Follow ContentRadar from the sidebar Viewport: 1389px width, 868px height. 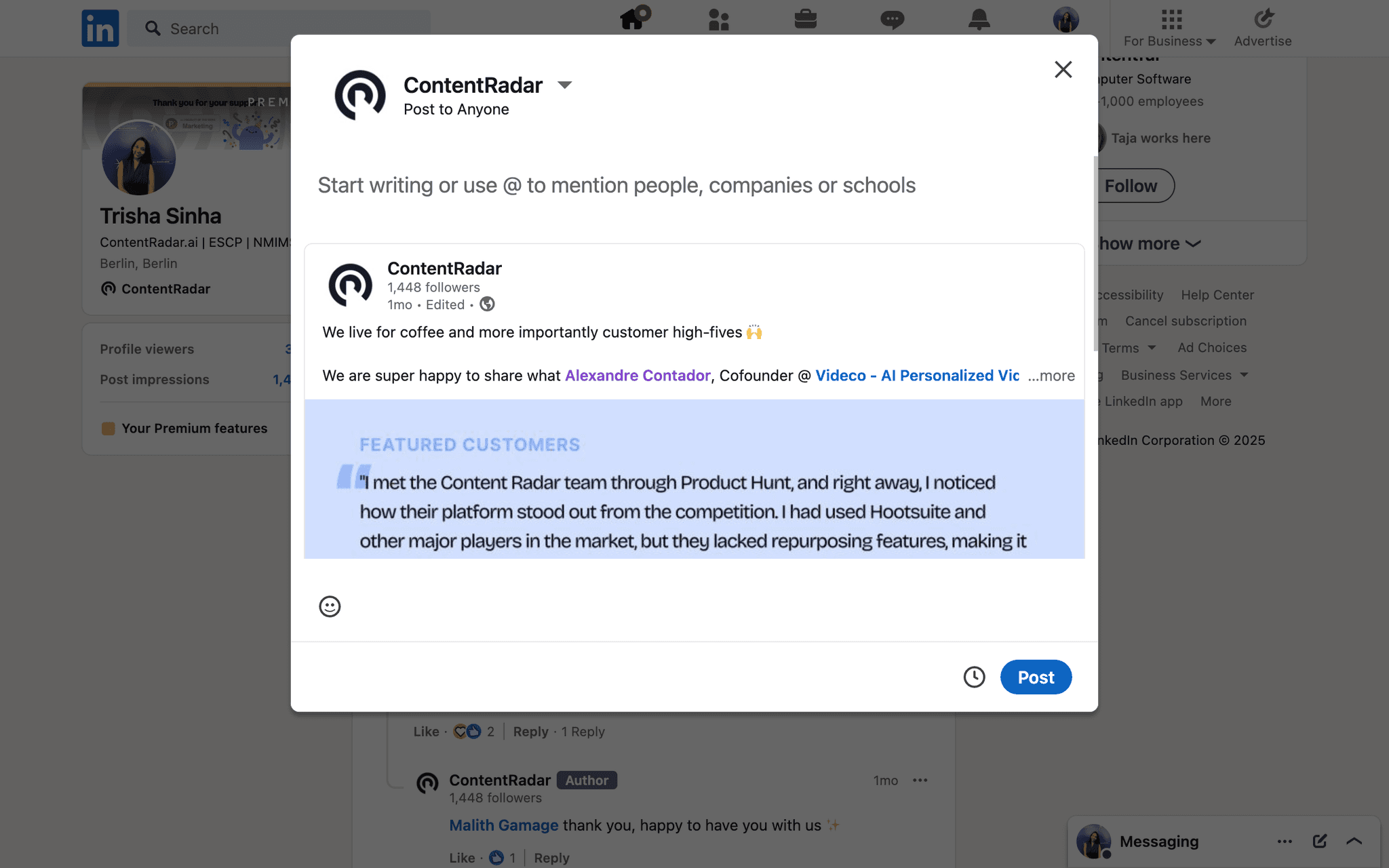pyautogui.click(x=1131, y=185)
